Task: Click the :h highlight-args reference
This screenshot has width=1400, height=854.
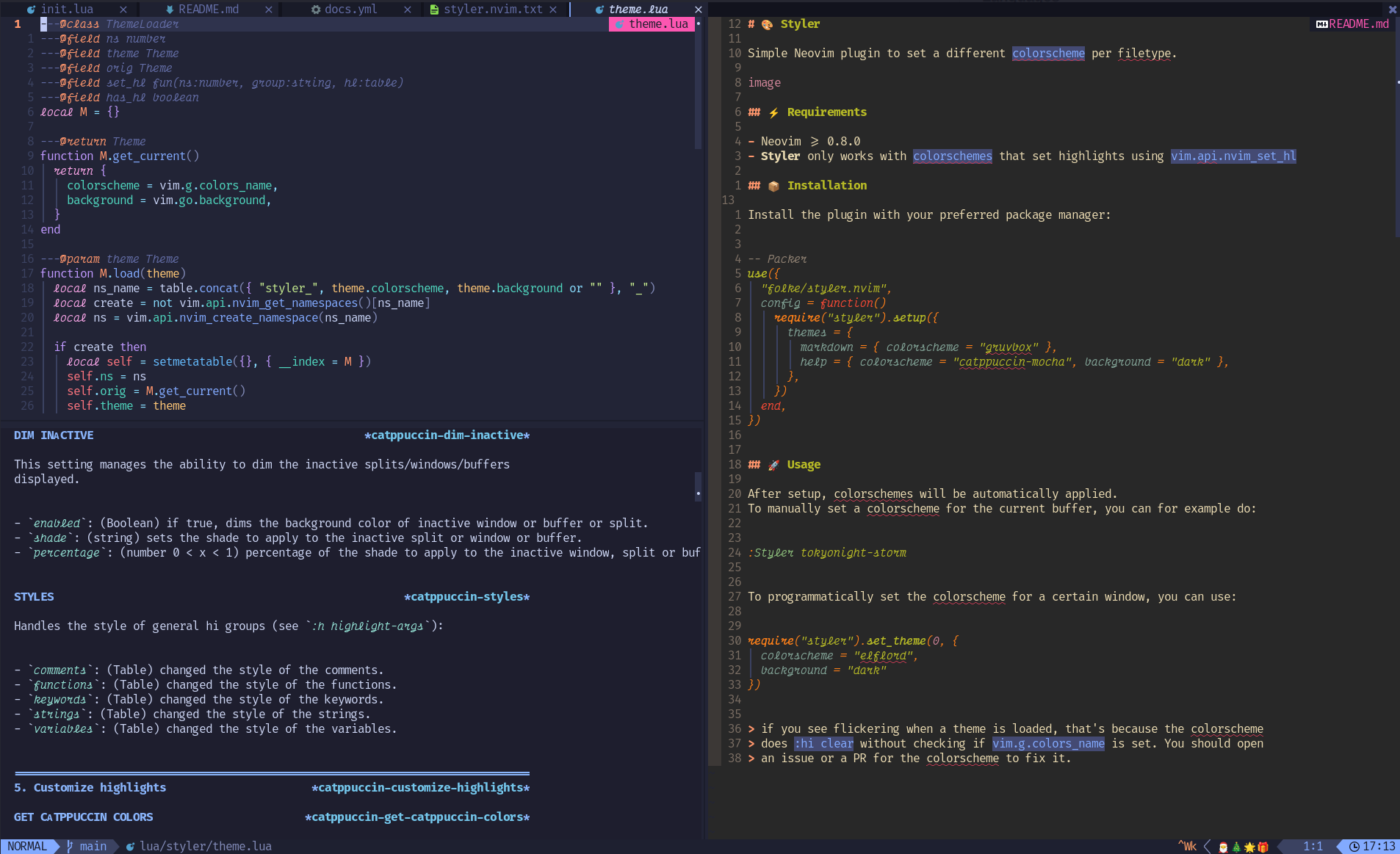Action: click(367, 626)
